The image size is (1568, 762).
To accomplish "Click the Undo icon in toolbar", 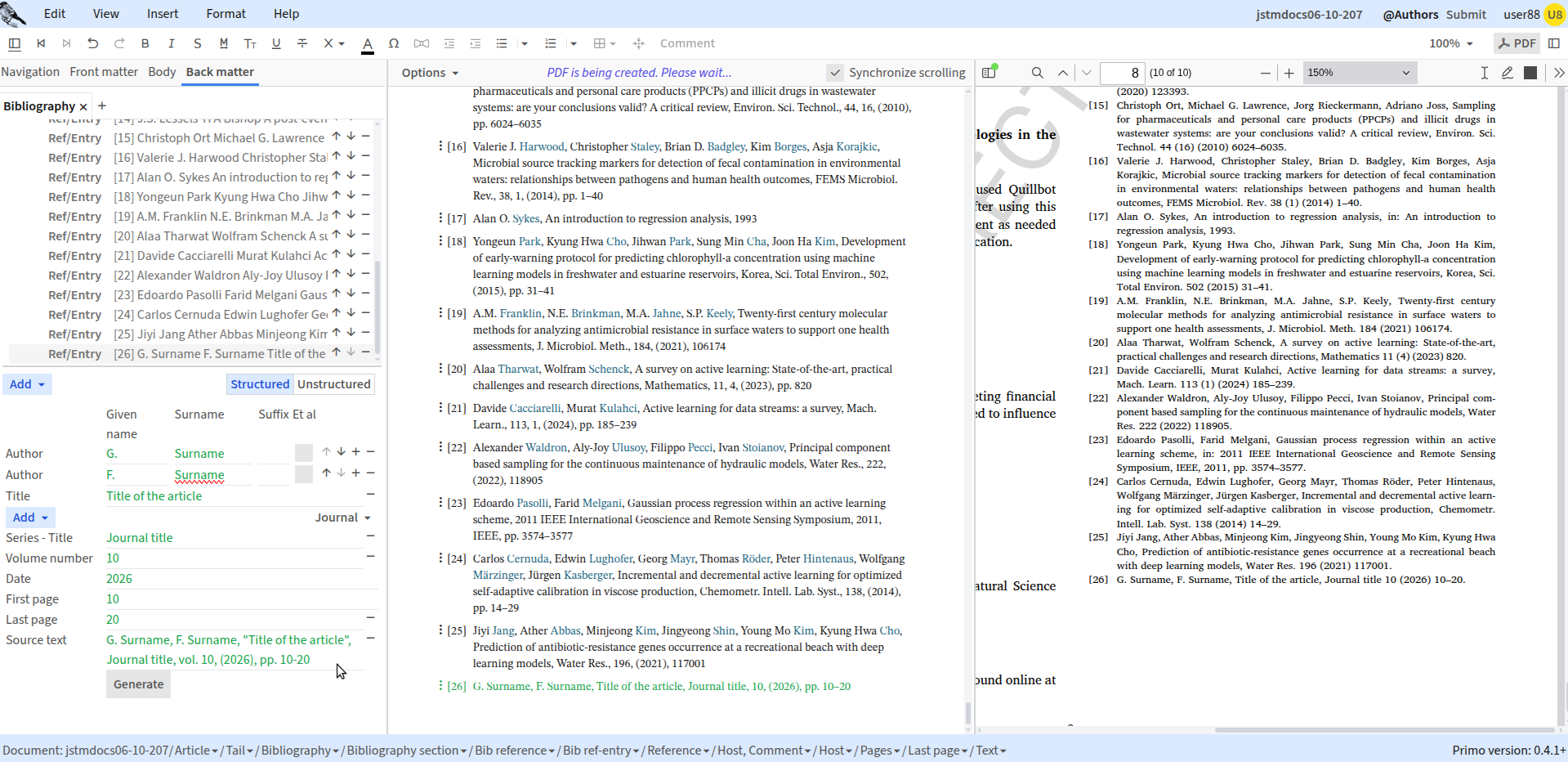I will (x=92, y=43).
